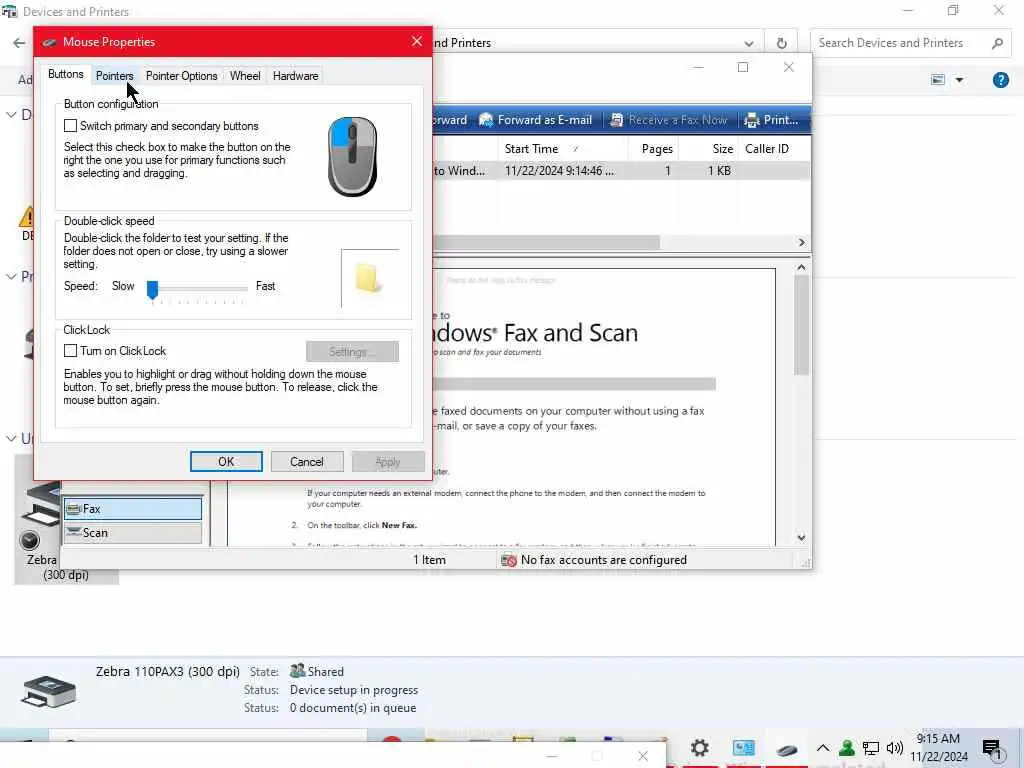Click the no fax accounts status icon
This screenshot has width=1024, height=768.
click(x=509, y=560)
